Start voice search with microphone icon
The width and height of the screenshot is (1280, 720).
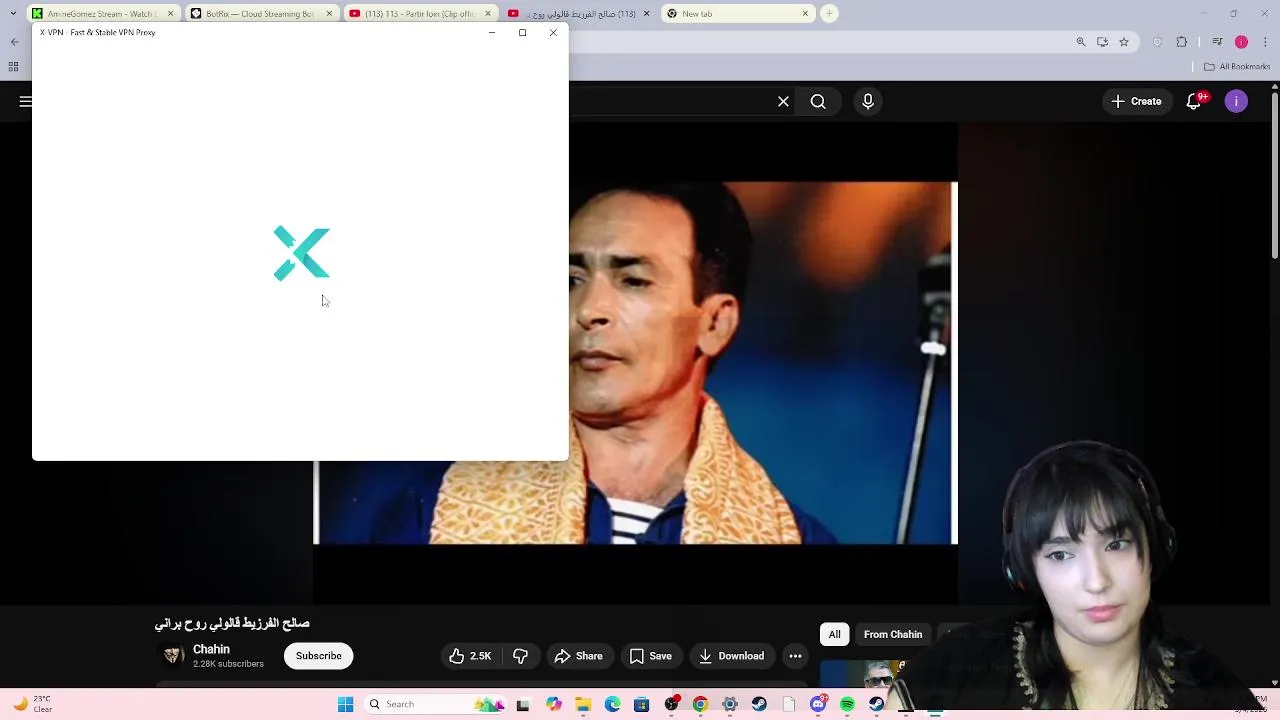click(x=868, y=101)
